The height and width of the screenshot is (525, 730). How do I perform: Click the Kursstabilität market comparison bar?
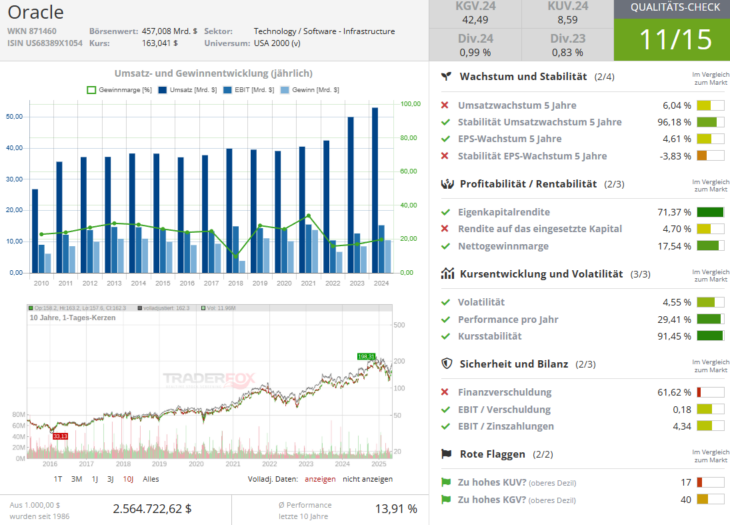click(x=710, y=336)
